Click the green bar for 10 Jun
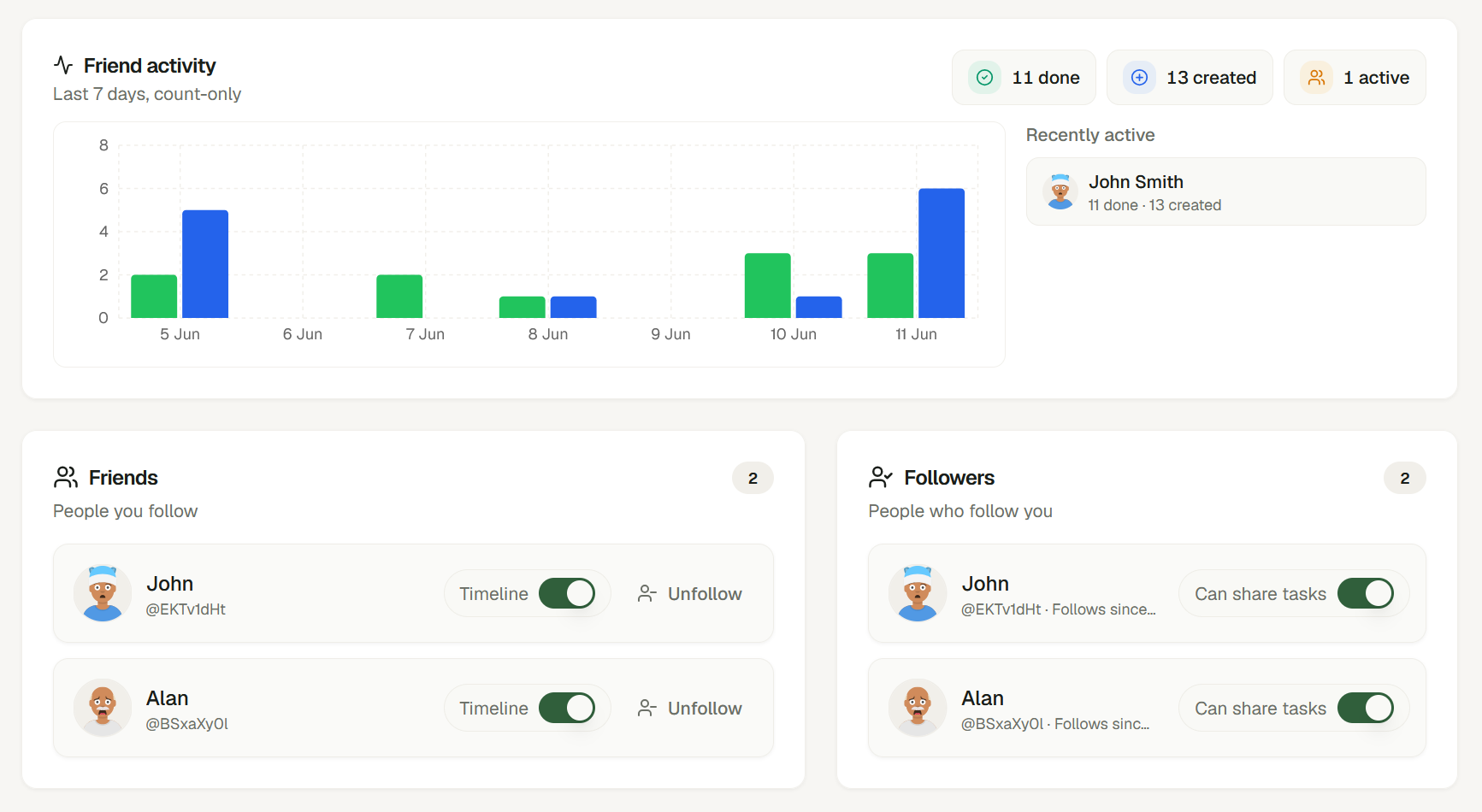1482x812 pixels. [x=768, y=285]
